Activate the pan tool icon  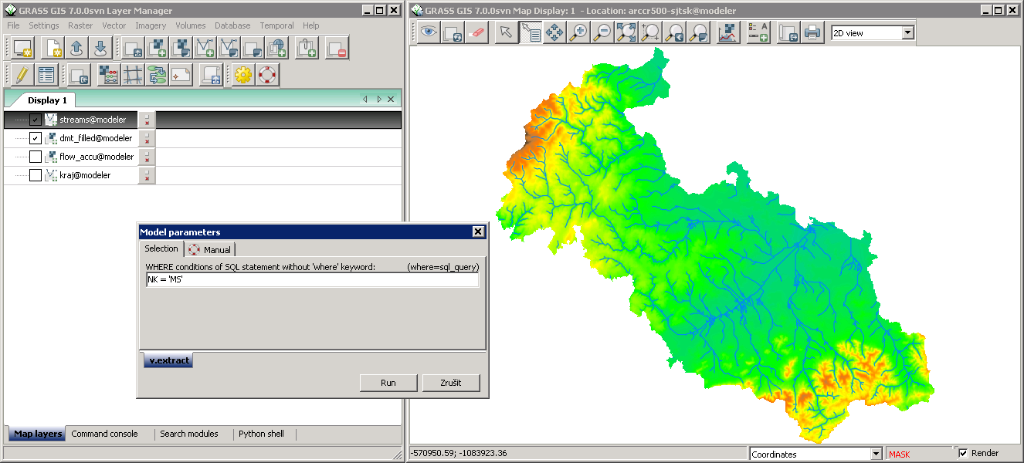555,32
